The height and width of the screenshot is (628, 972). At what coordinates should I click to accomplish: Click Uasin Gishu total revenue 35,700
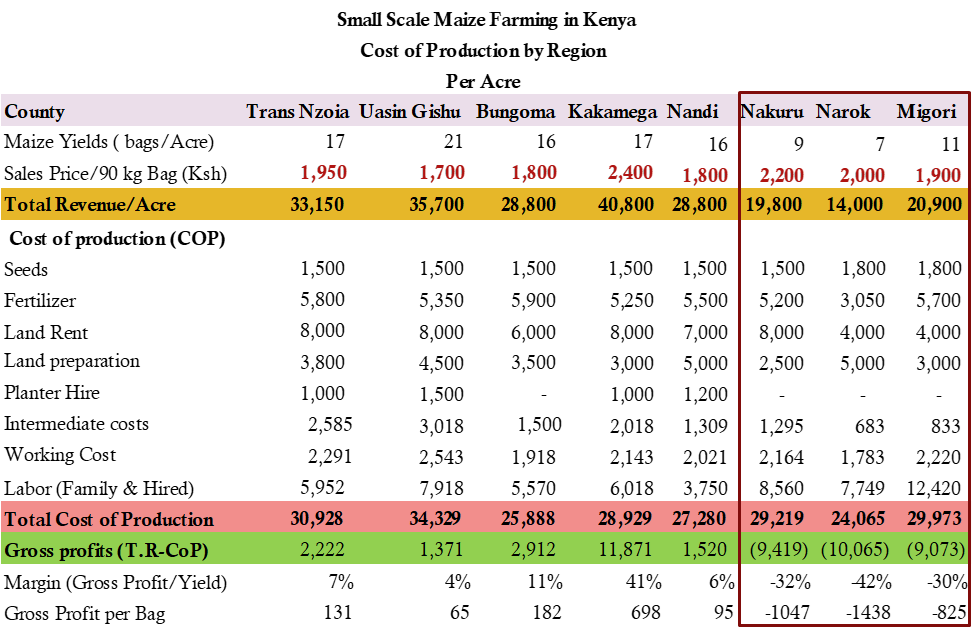coord(436,205)
